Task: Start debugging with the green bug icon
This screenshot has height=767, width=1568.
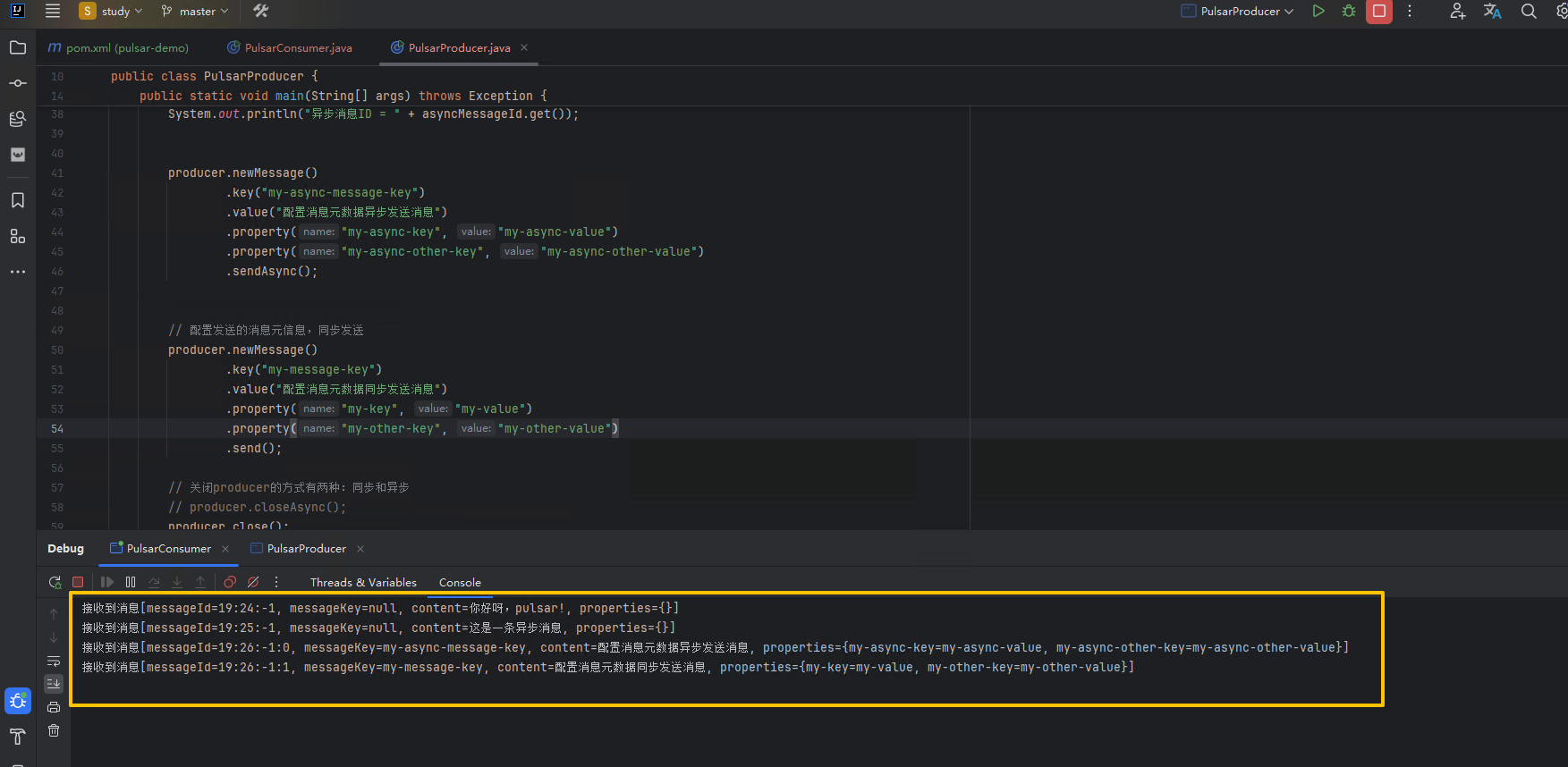Action: point(1349,12)
